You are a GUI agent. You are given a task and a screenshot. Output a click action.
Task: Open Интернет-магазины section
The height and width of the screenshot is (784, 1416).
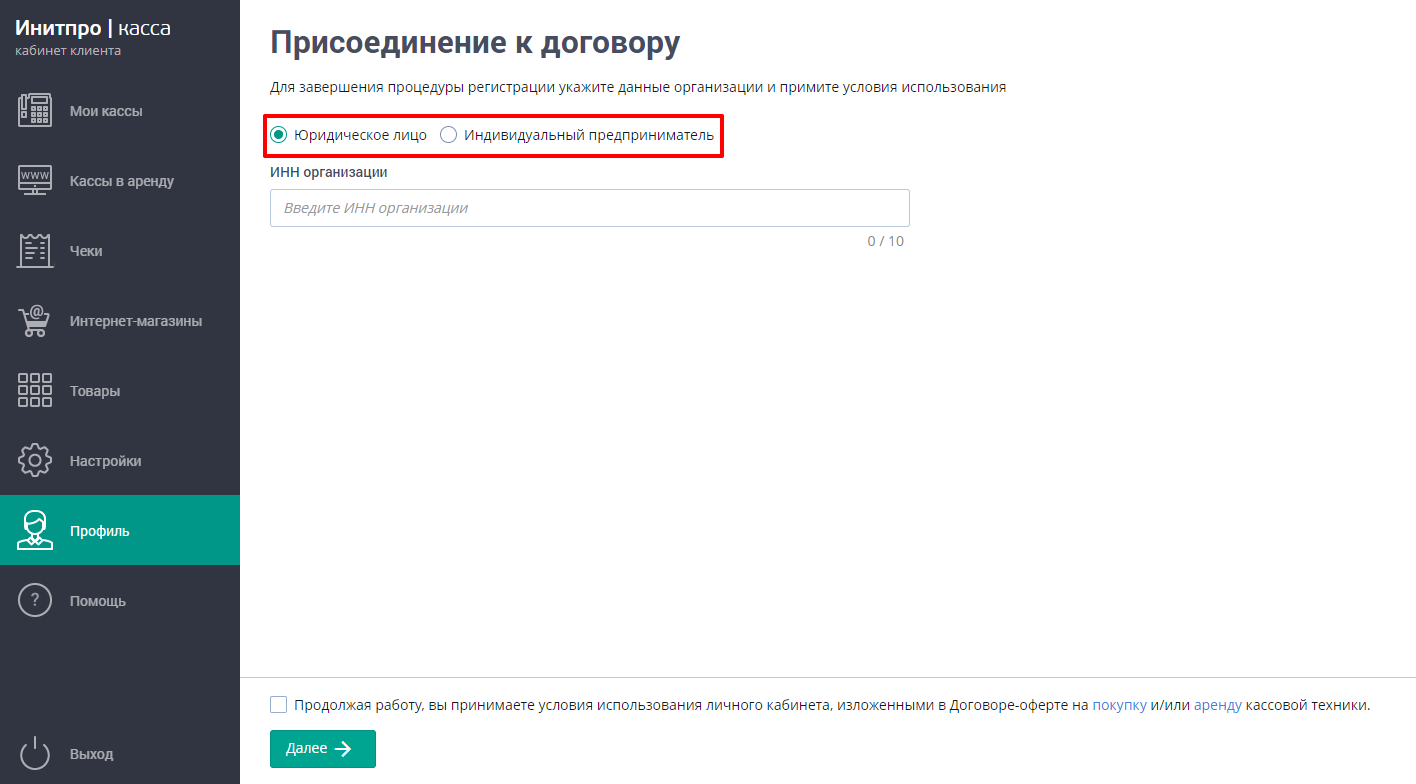pyautogui.click(x=136, y=321)
